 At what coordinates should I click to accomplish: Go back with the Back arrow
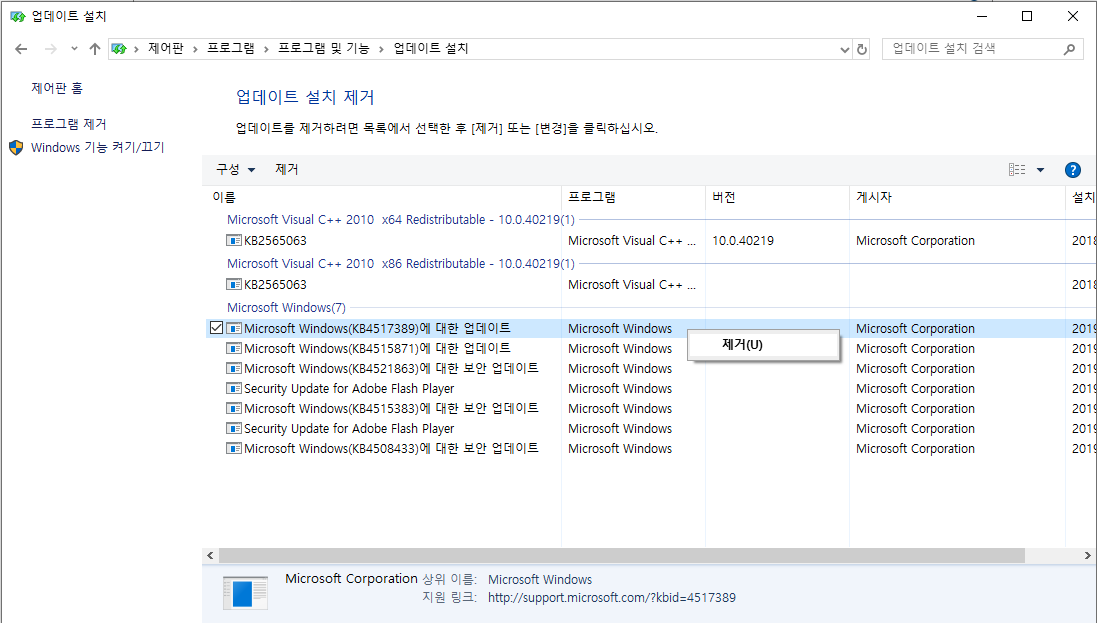21,49
